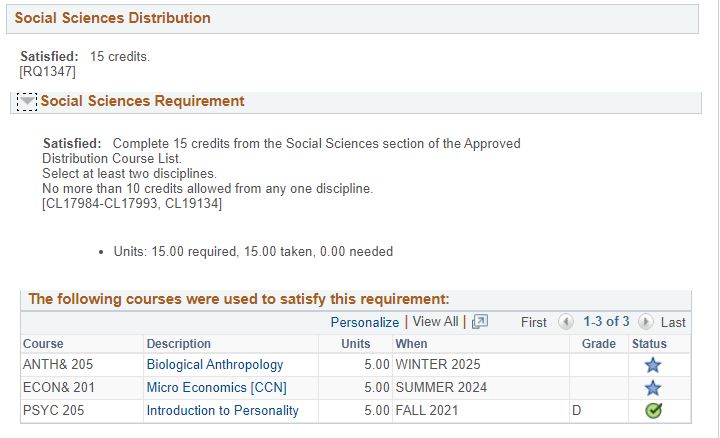The height and width of the screenshot is (438, 720).
Task: Sort by the Course column header
Action: tap(43, 343)
